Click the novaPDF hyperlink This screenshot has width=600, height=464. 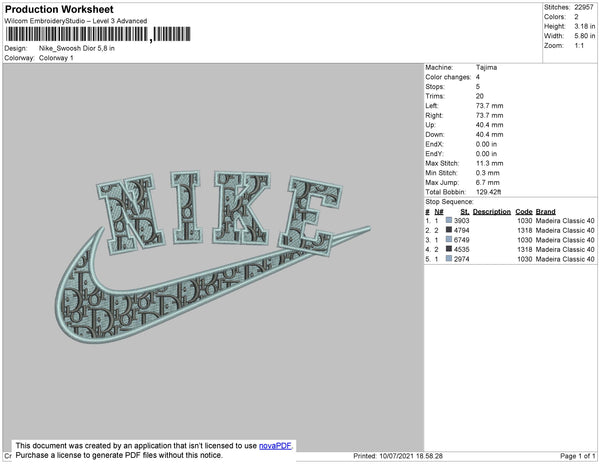click(276, 446)
